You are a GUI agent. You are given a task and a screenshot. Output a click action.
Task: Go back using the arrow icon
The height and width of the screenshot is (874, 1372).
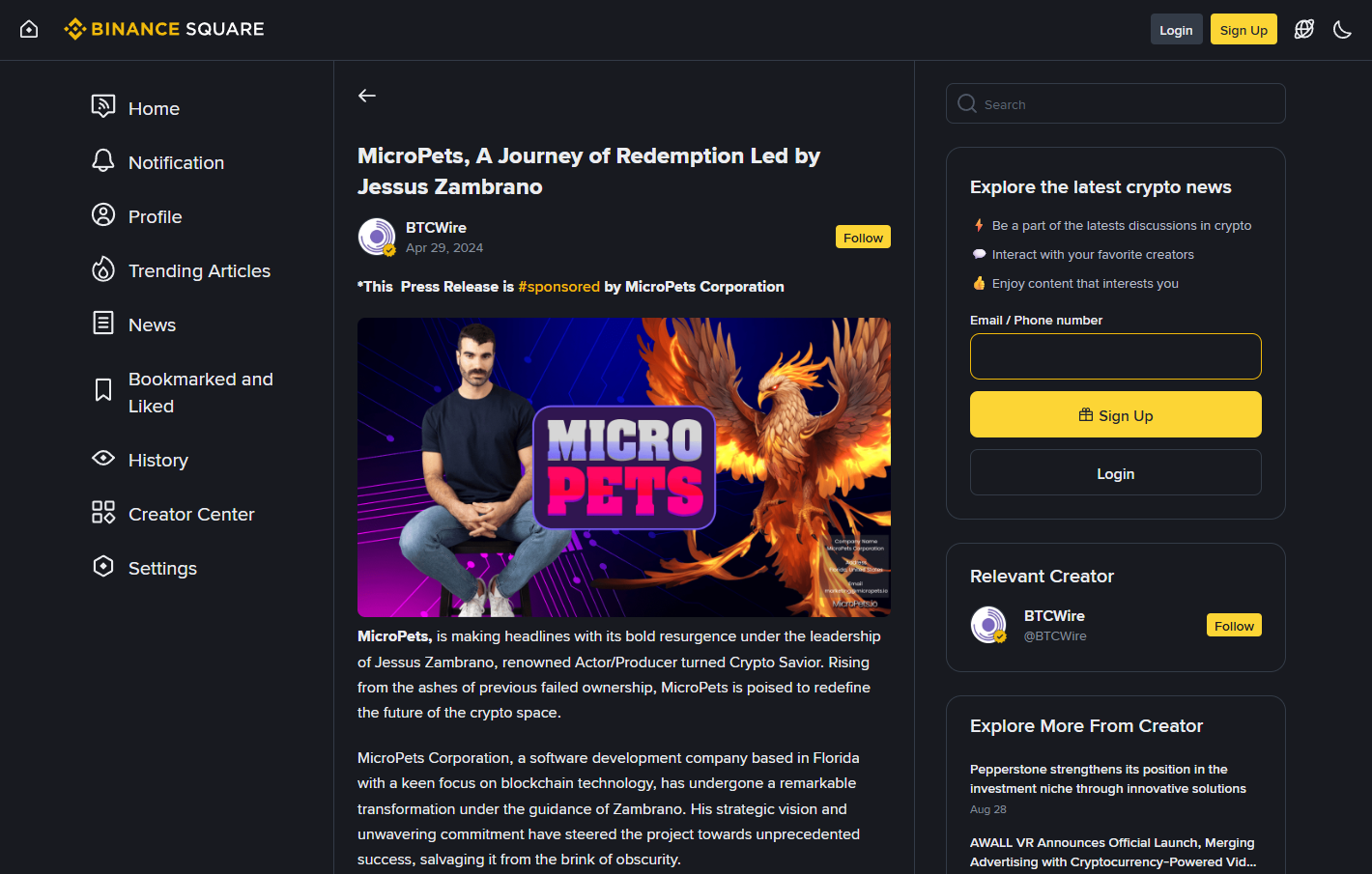tap(367, 96)
